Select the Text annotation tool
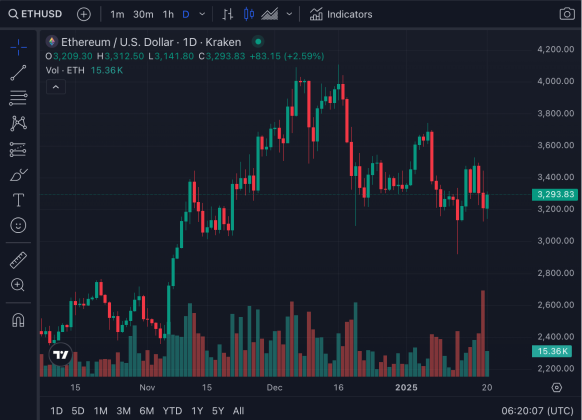582x420 pixels. 18,200
